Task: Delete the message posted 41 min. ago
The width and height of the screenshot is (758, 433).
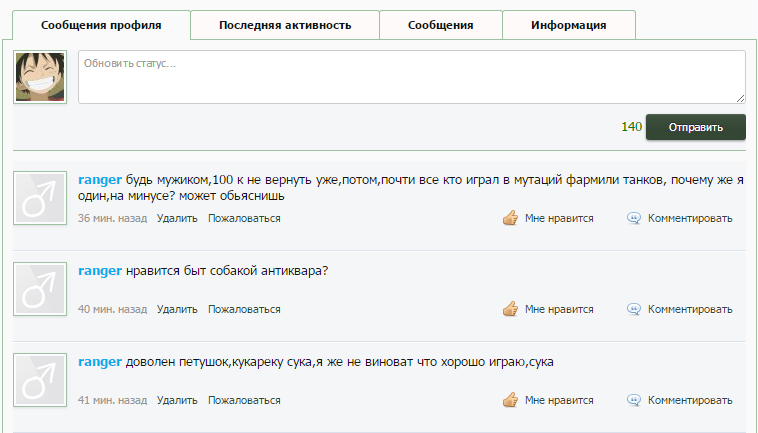Action: tap(177, 400)
